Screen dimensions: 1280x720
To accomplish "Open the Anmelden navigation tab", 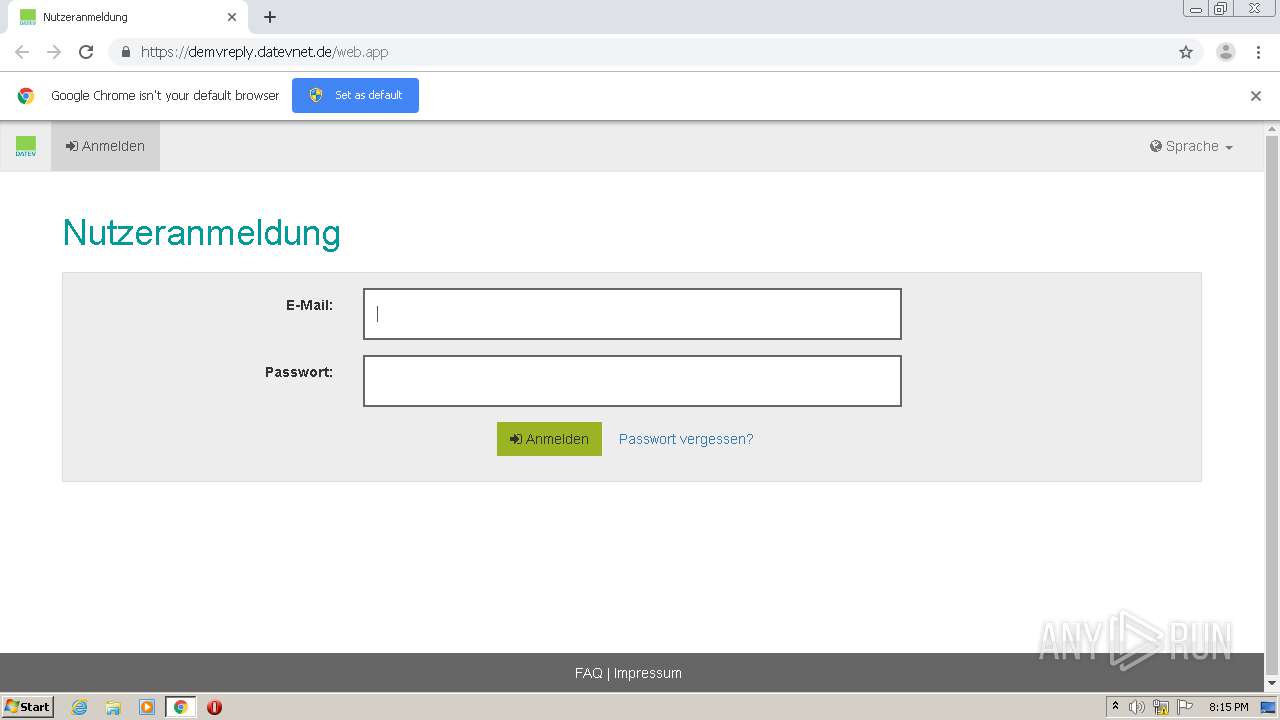I will [x=105, y=146].
